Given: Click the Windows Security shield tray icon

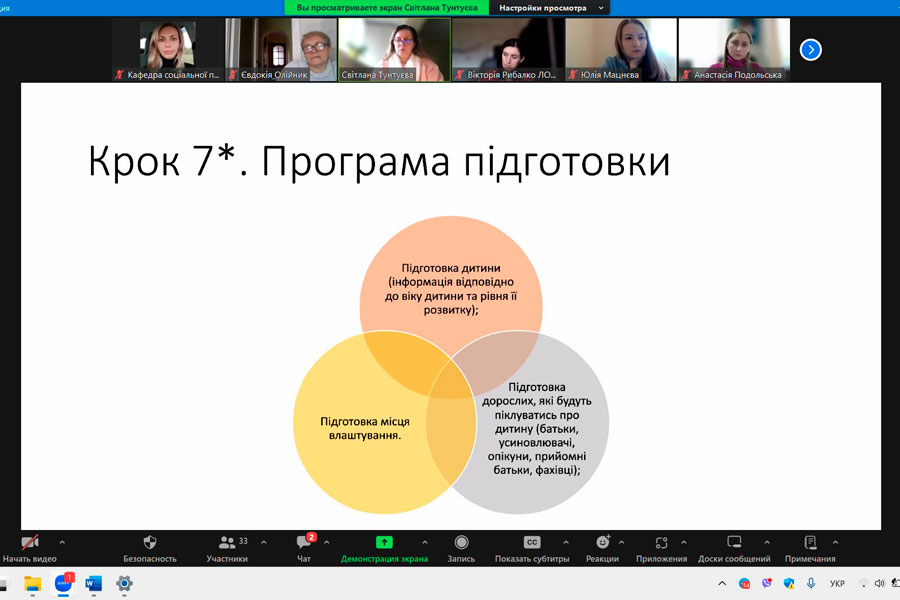Looking at the screenshot, I should pos(789,583).
